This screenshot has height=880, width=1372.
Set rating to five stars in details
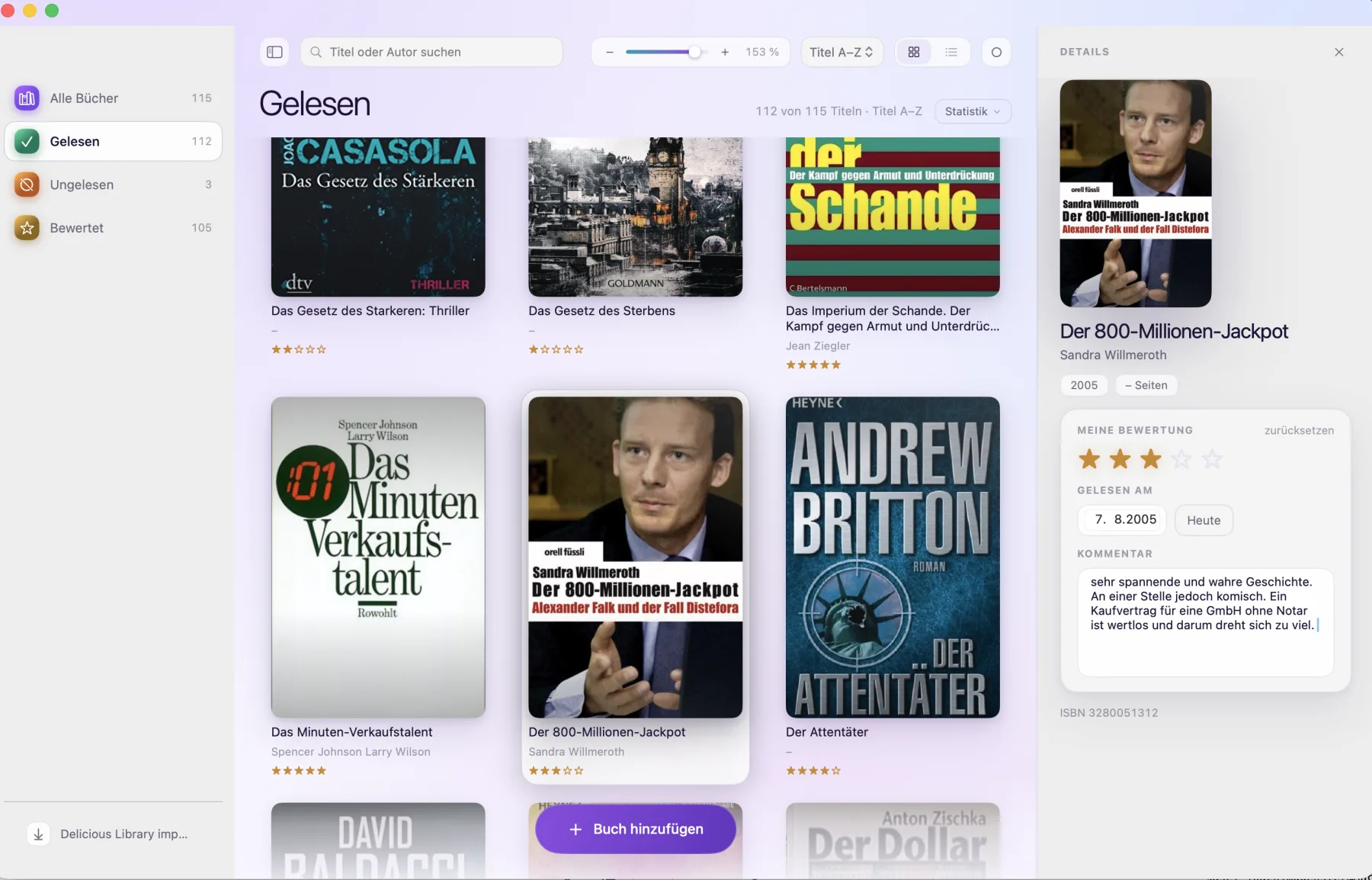[1212, 459]
